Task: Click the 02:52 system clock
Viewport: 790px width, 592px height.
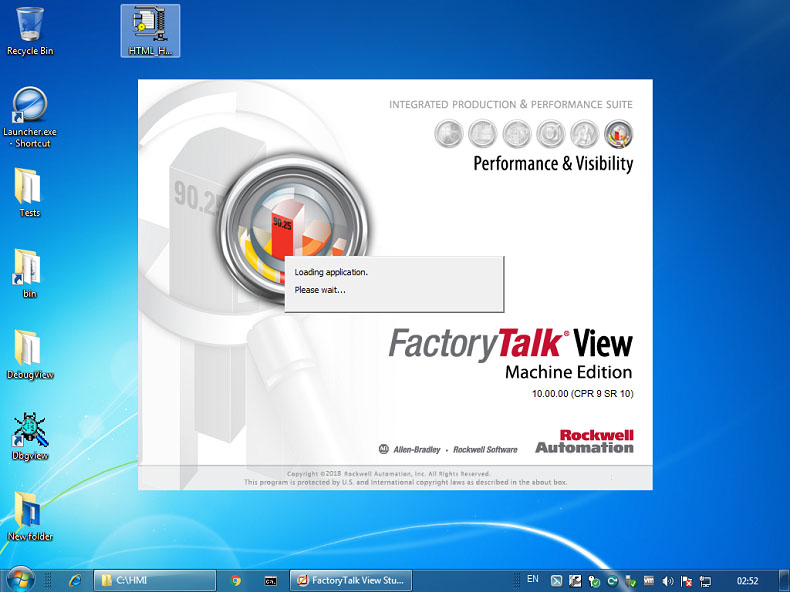Action: click(747, 580)
